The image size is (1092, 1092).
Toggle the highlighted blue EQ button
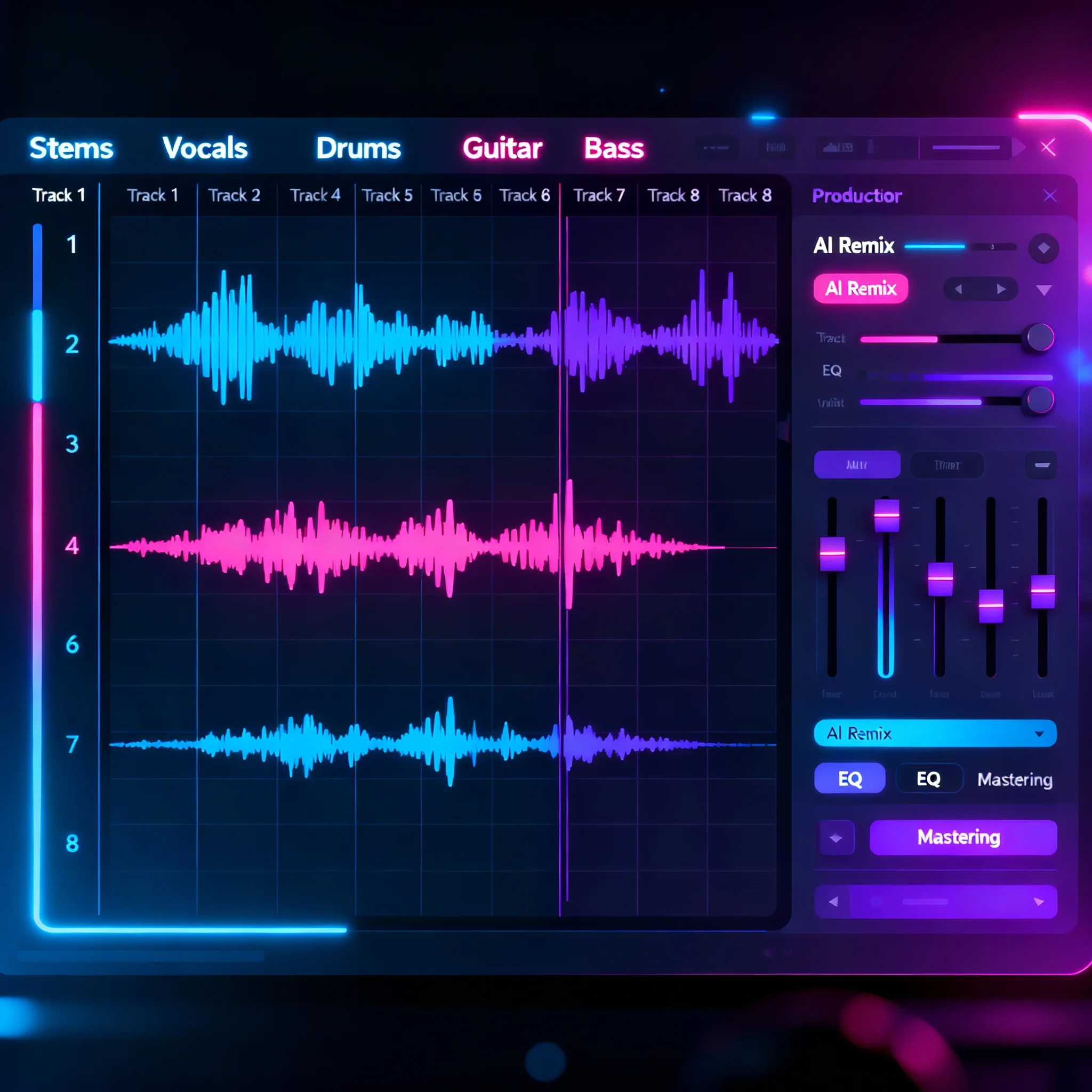point(849,779)
